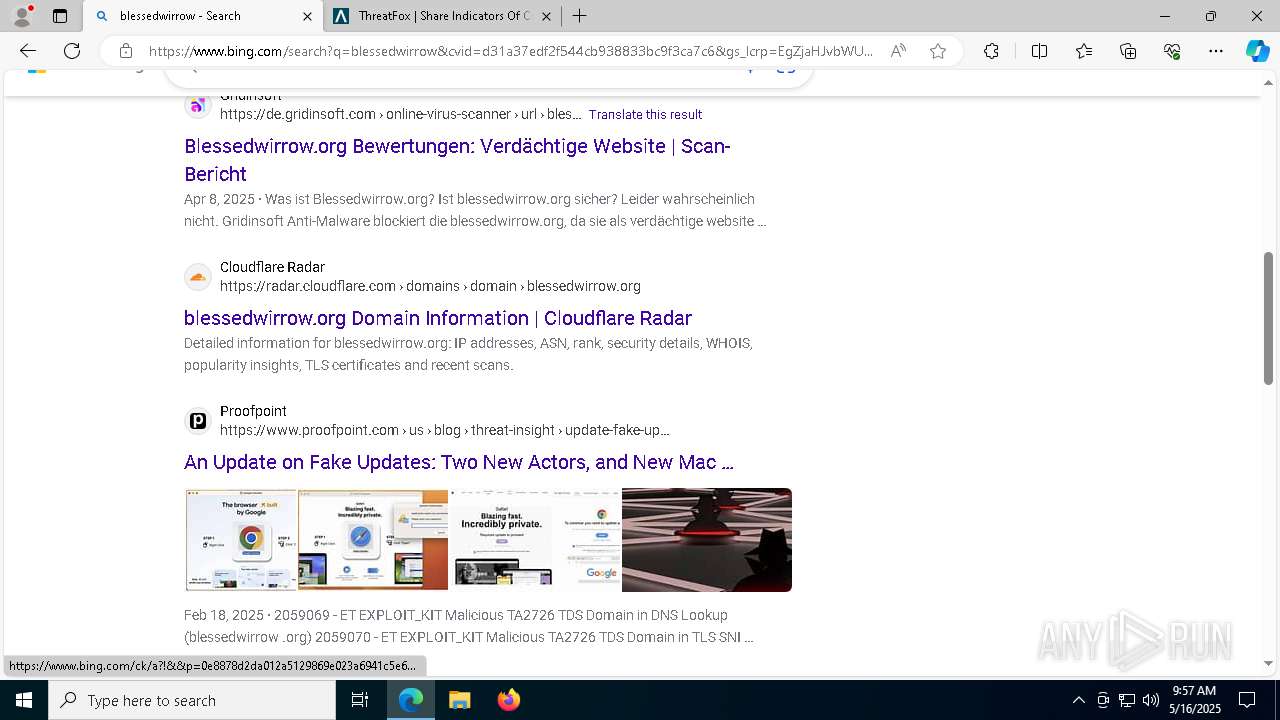Open the www.proofpoint.com URL breadcrumb
1280x720 pixels.
445,430
